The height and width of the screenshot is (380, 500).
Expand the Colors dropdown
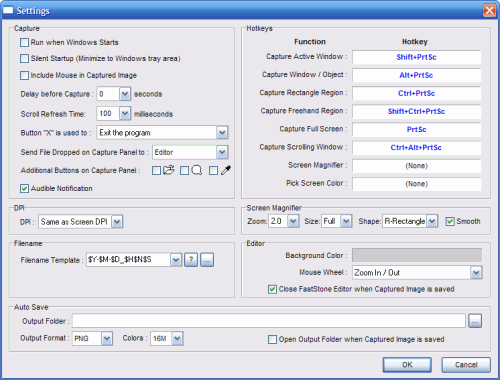pos(177,338)
